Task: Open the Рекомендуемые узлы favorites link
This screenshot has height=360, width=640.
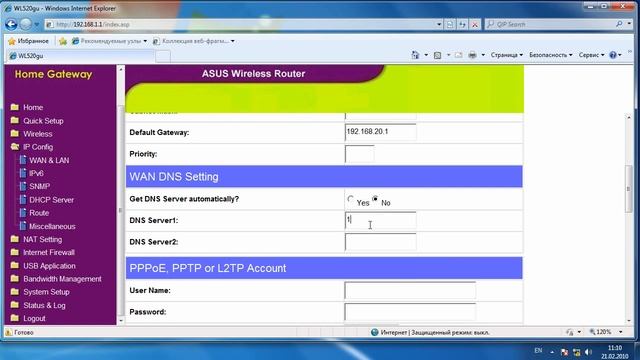Action: (109, 41)
